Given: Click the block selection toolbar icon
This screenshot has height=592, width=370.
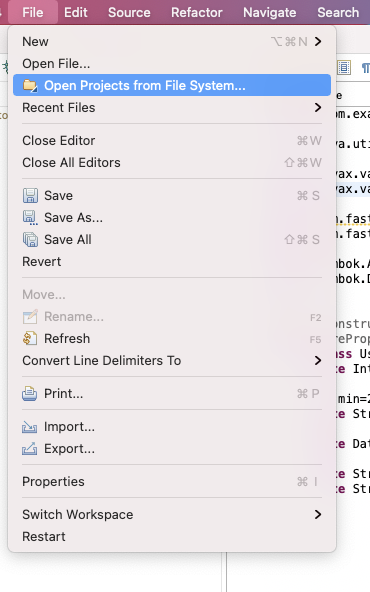Looking at the screenshot, I should point(344,68).
